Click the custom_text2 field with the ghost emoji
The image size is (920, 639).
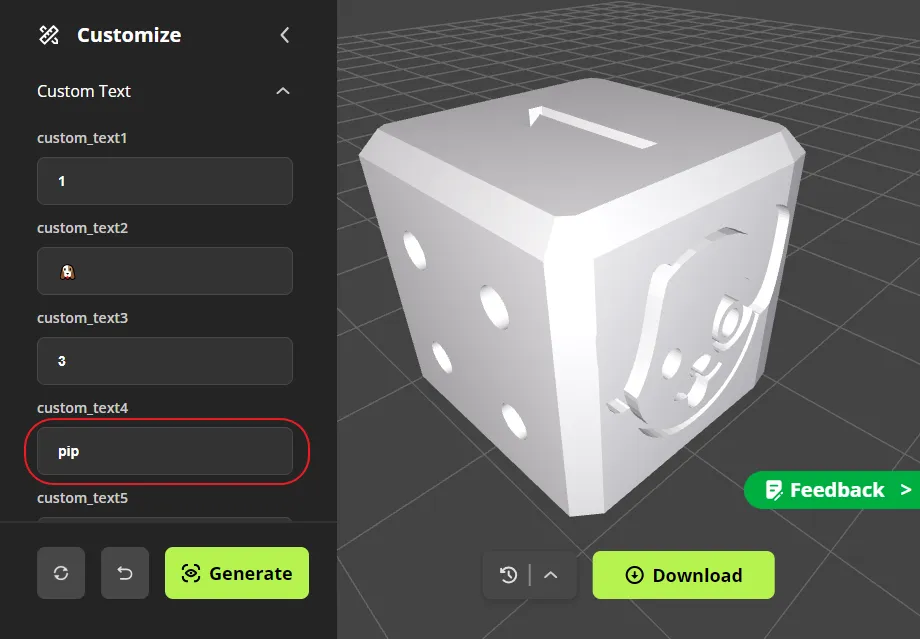click(x=164, y=271)
